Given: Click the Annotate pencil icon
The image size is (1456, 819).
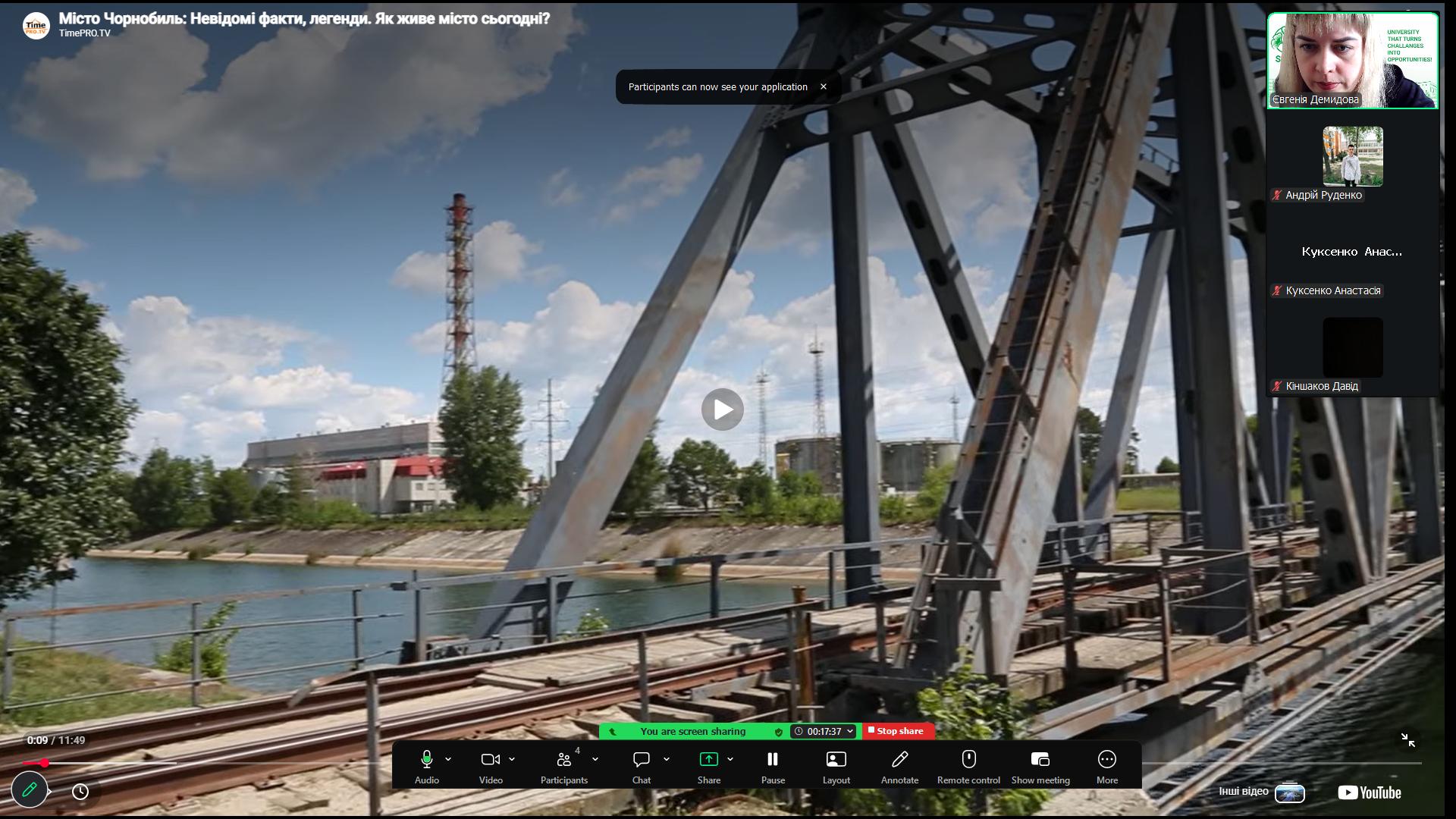Looking at the screenshot, I should (x=899, y=760).
